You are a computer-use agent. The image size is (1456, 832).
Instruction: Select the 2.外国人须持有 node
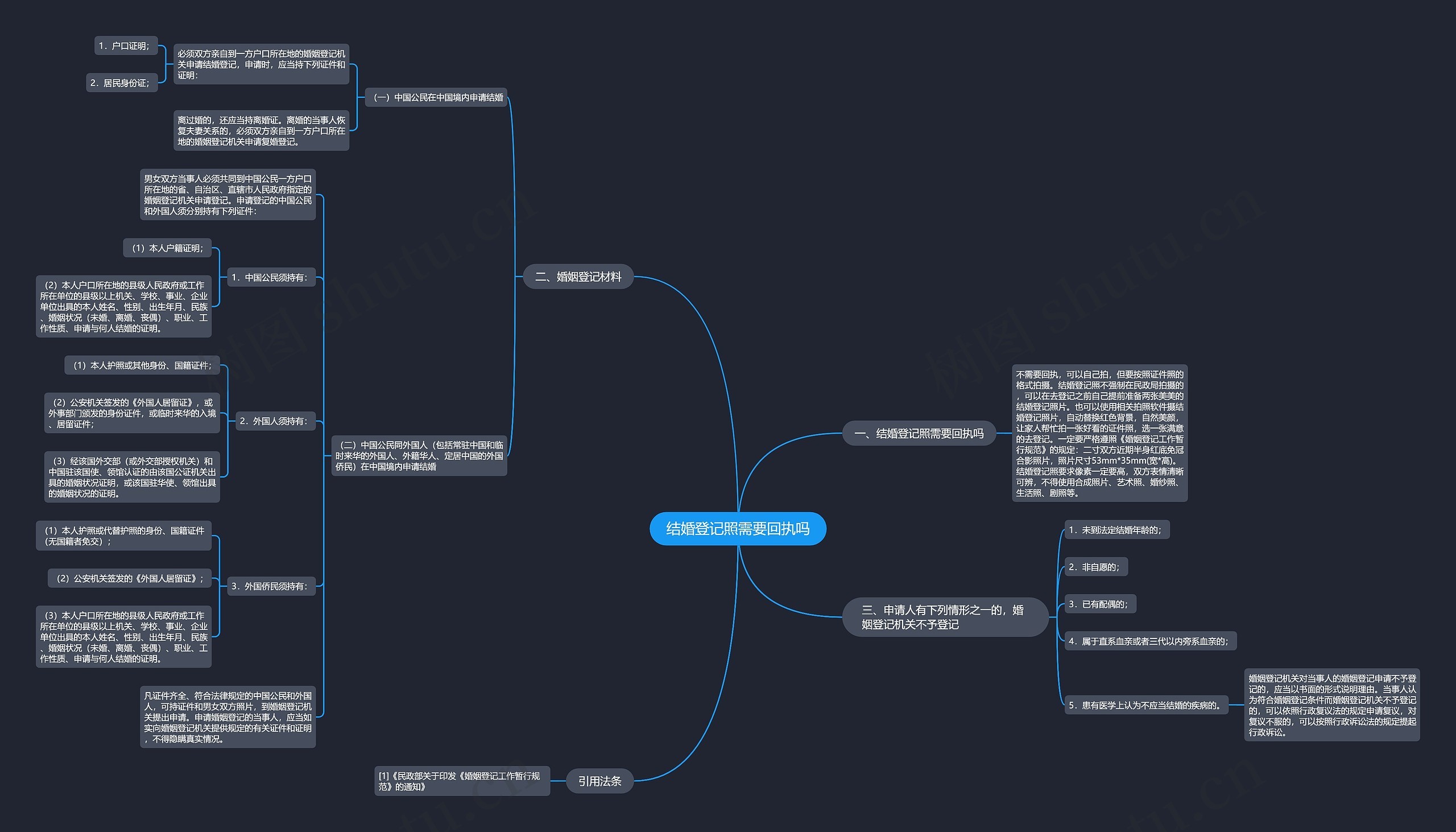[x=275, y=421]
